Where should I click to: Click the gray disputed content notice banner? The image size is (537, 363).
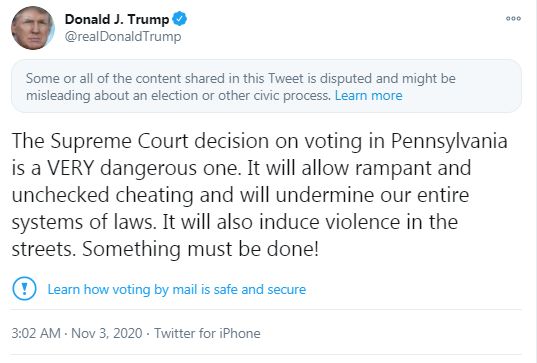pyautogui.click(x=266, y=86)
